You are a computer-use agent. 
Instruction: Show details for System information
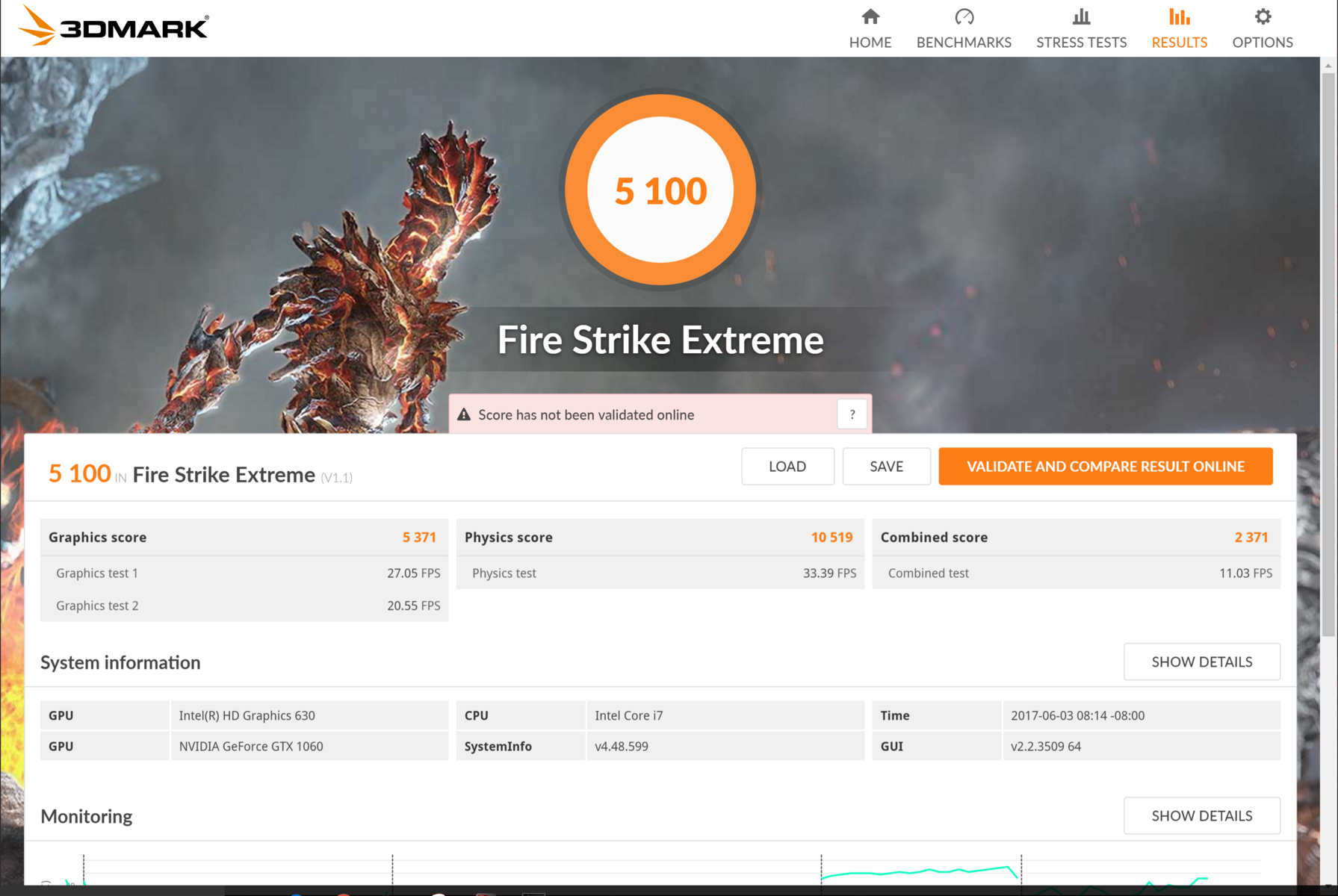1201,662
